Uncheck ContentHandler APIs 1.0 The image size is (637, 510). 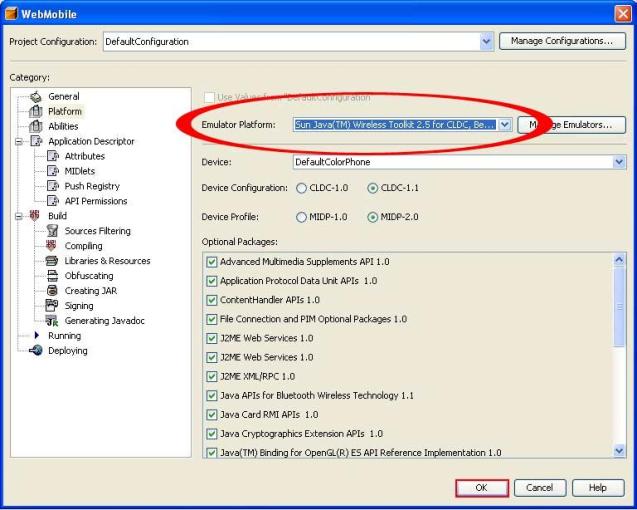click(x=211, y=300)
